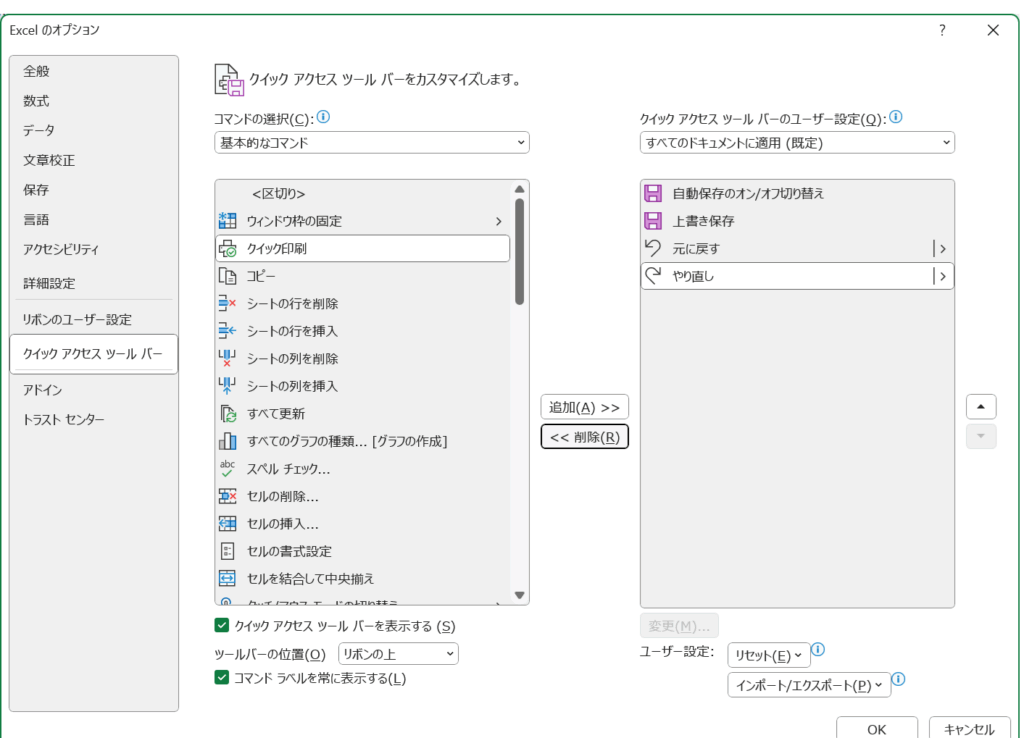Select the <区切り> separator entry
This screenshot has width=1024, height=738.
[x=362, y=193]
